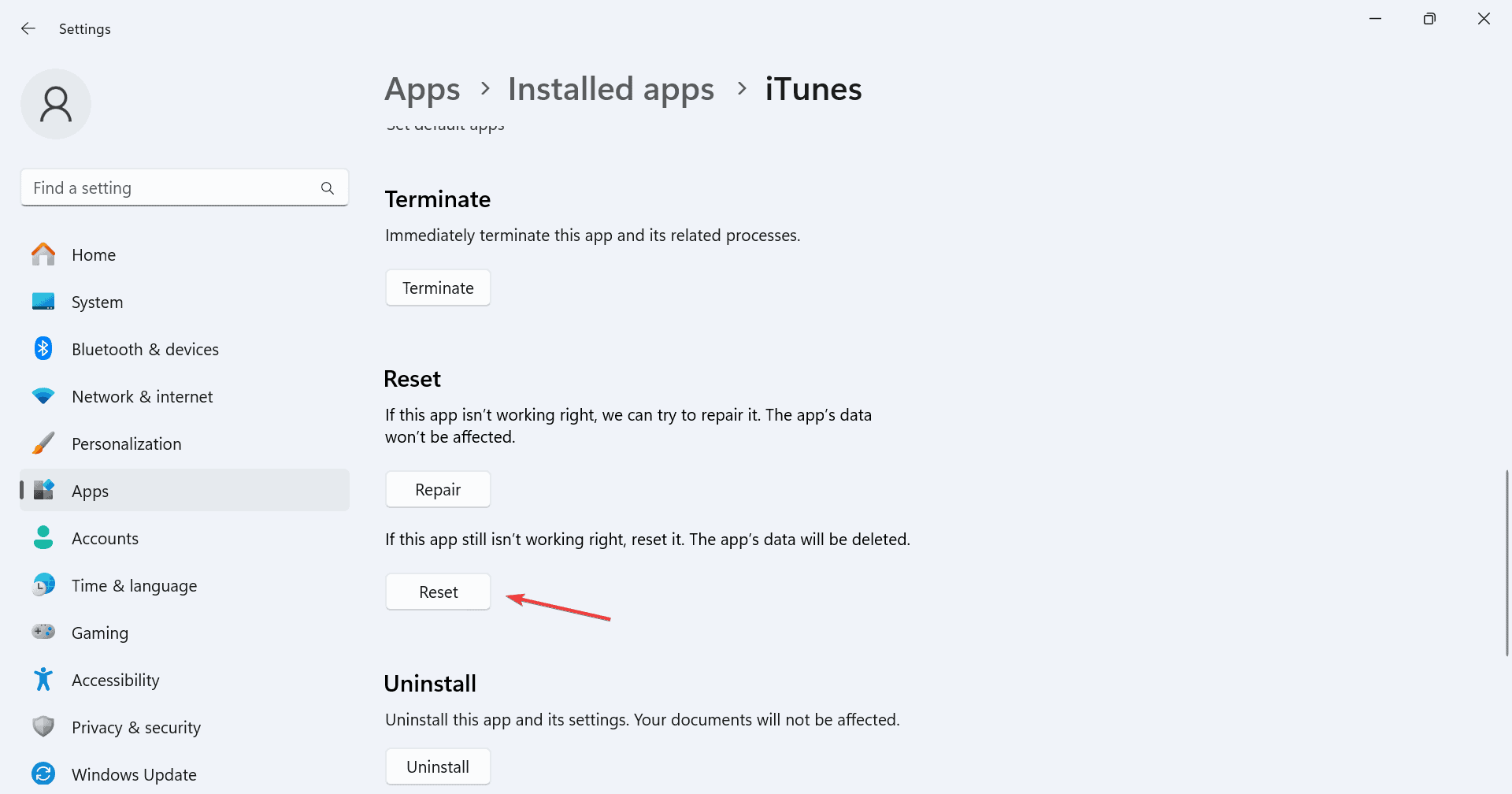Click the back arrow icon
1512x794 pixels.
click(28, 28)
